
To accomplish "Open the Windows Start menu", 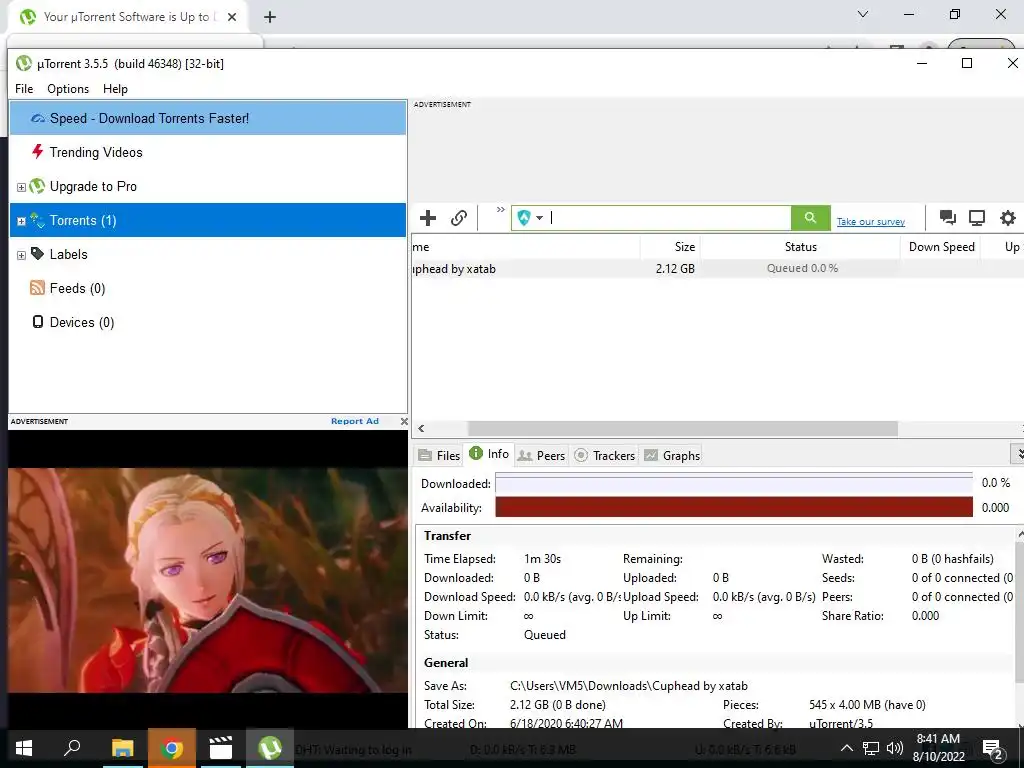I will pos(24,748).
